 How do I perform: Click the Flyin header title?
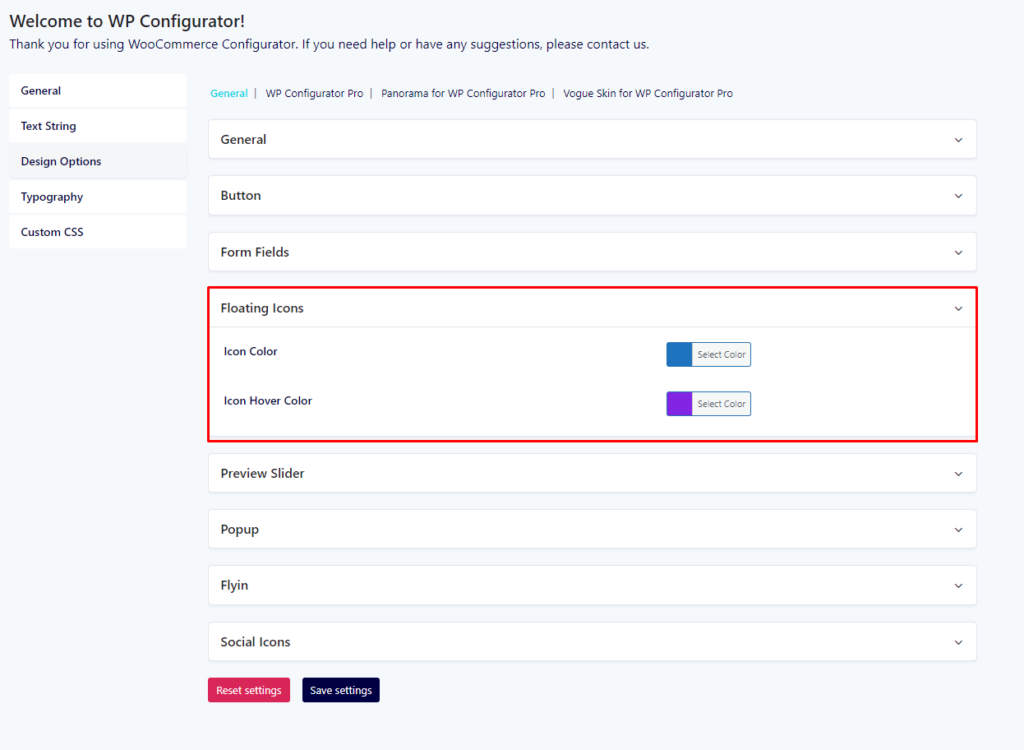pos(234,585)
